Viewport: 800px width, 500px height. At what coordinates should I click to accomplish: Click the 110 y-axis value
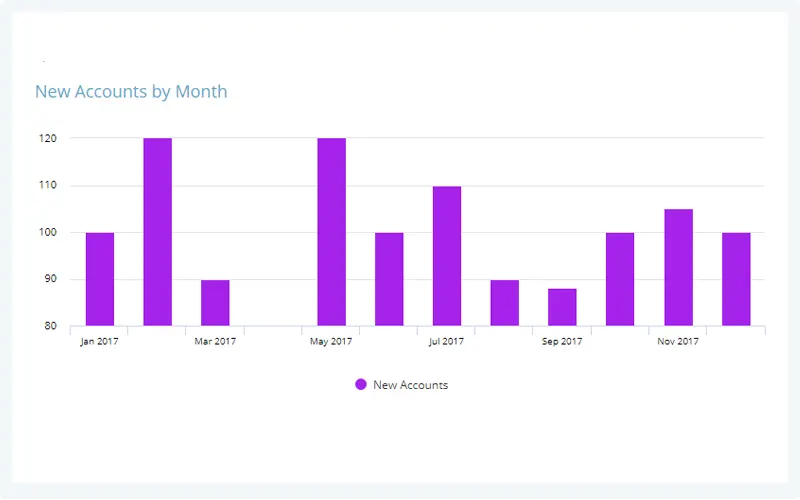point(48,185)
